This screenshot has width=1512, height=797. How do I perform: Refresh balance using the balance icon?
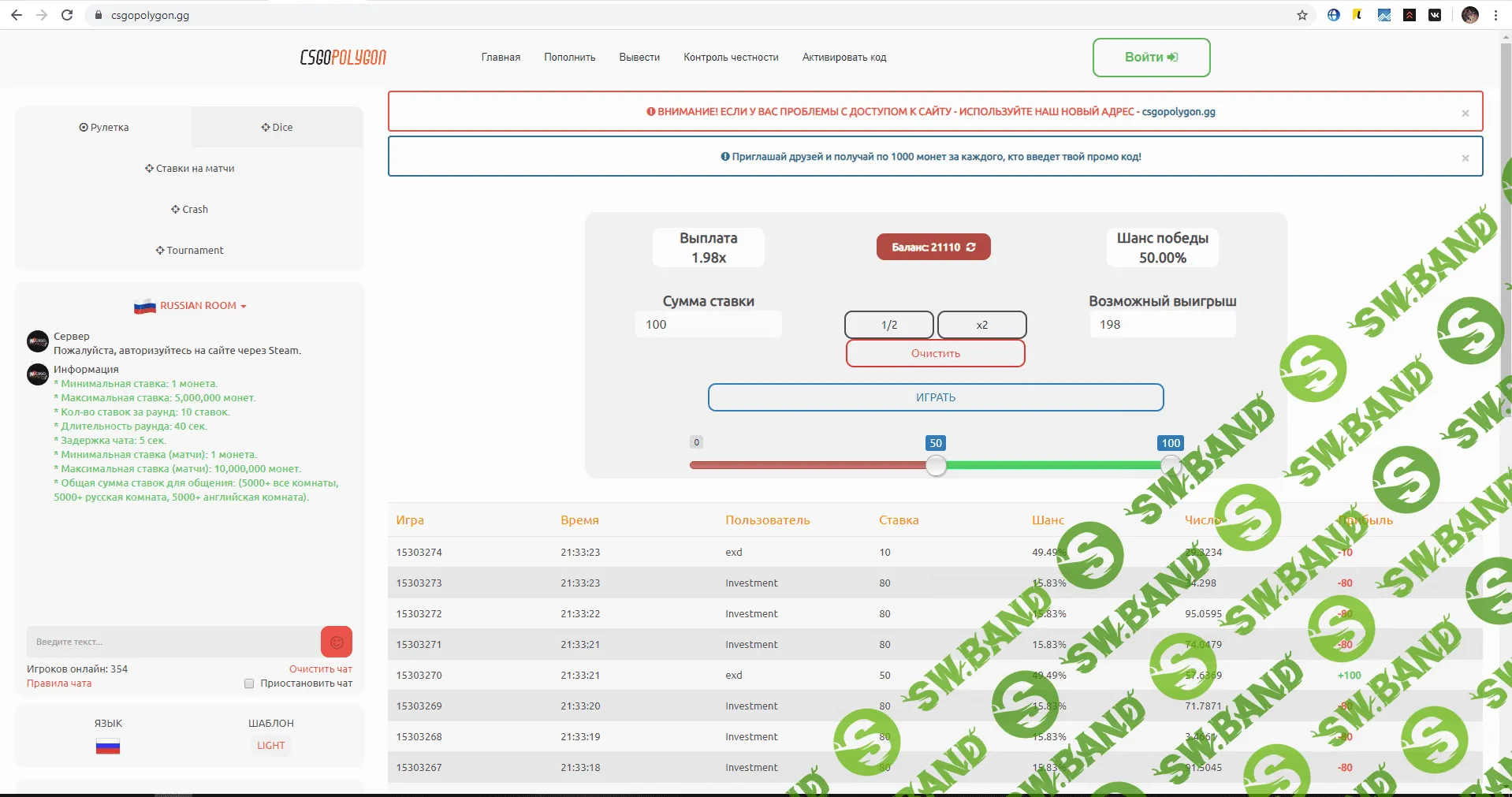coord(970,248)
